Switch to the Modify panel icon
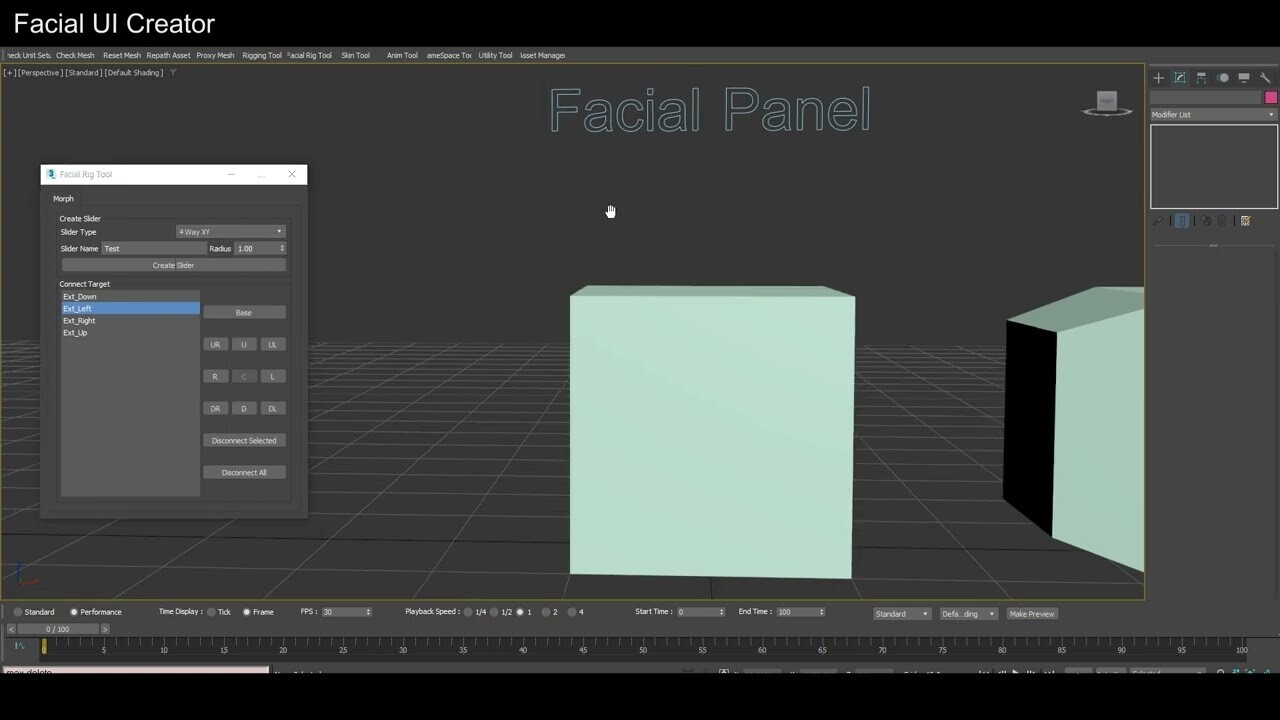Viewport: 1280px width, 720px height. click(1180, 77)
